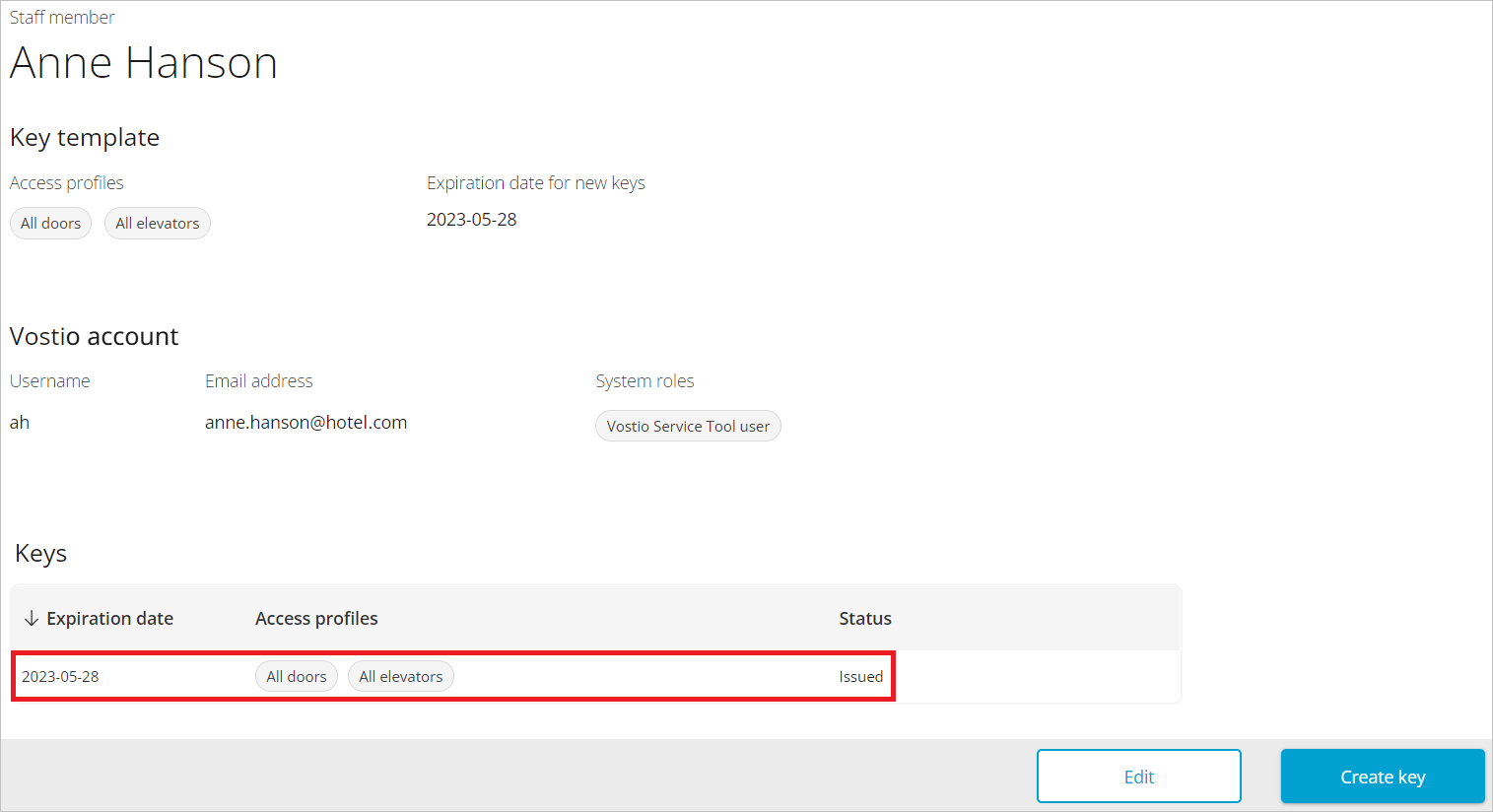Click the Key template section heading

point(85,137)
